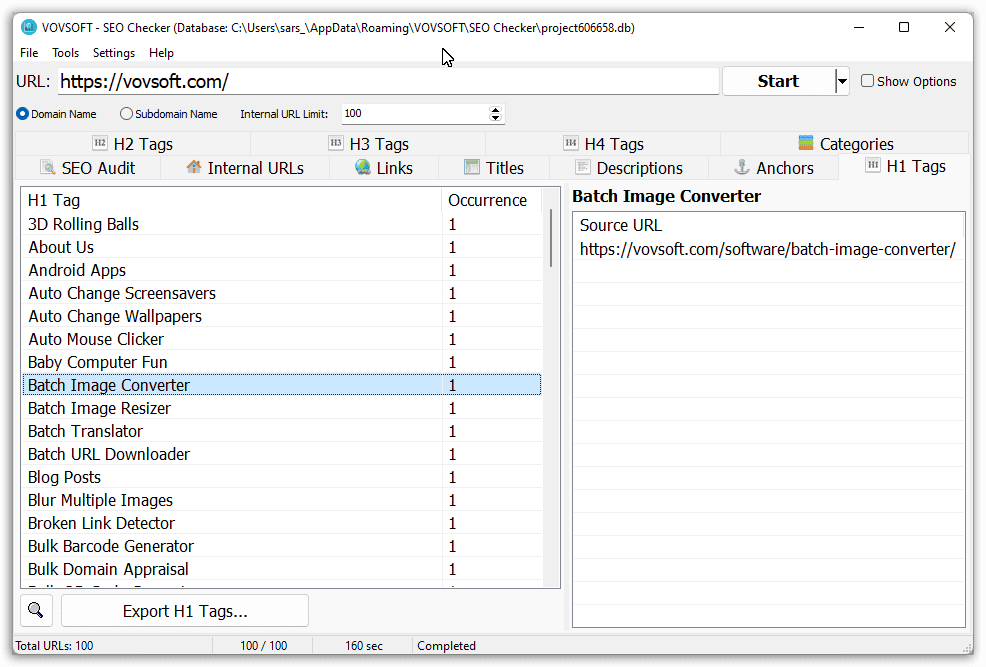Viewport: 986px width, 667px height.
Task: Switch to the Categories tab
Action: [845, 143]
